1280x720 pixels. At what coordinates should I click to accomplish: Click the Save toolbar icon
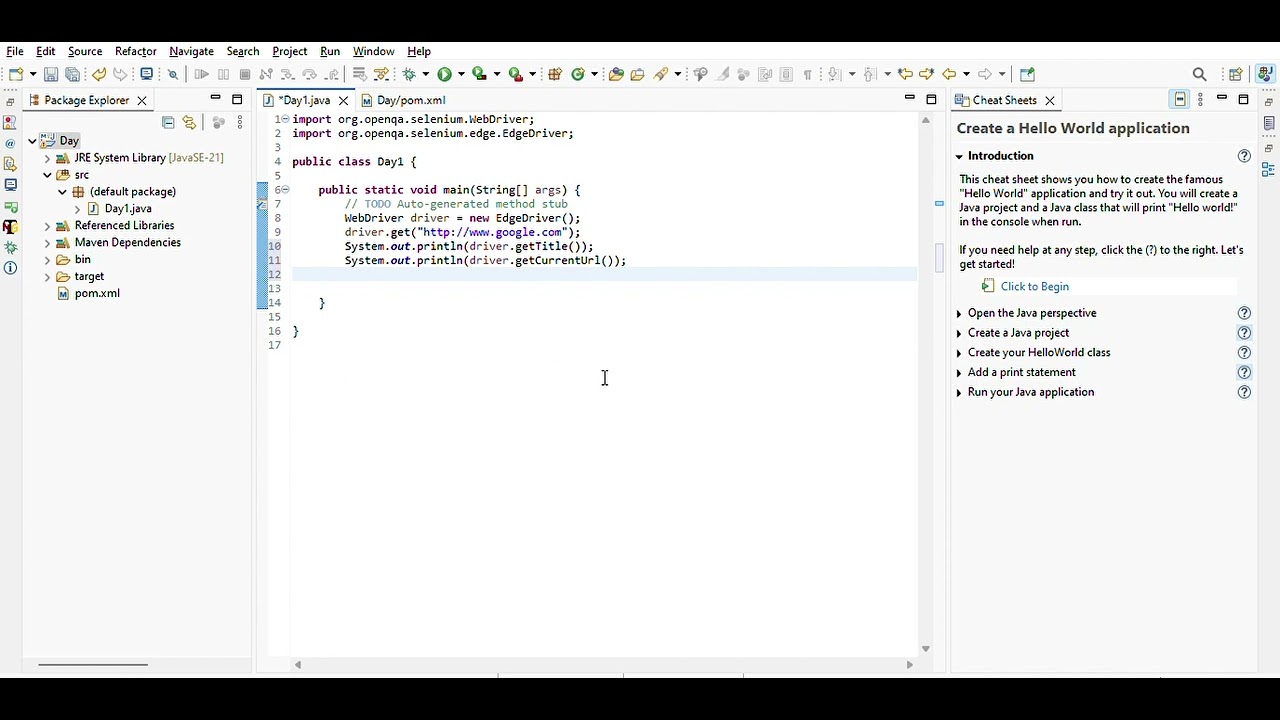coord(51,74)
